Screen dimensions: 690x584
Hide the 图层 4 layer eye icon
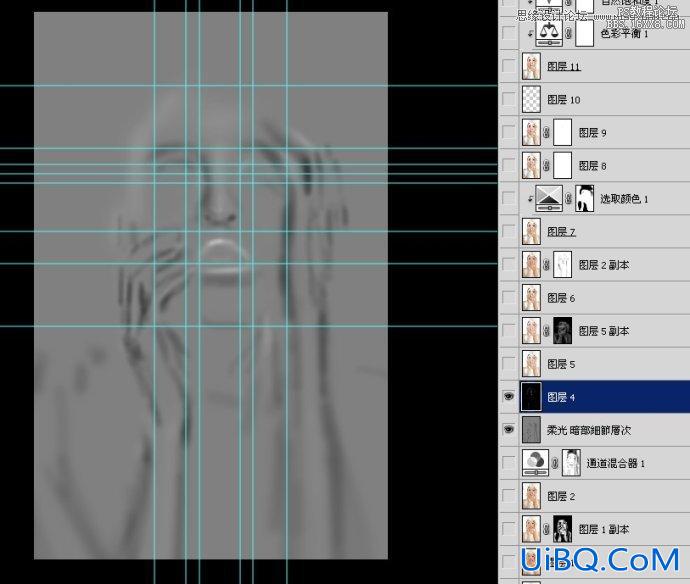click(x=508, y=397)
